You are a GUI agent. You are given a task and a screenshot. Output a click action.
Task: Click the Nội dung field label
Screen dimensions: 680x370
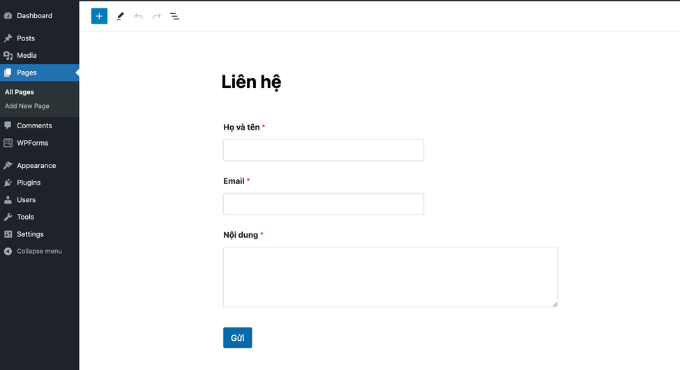tap(241, 235)
